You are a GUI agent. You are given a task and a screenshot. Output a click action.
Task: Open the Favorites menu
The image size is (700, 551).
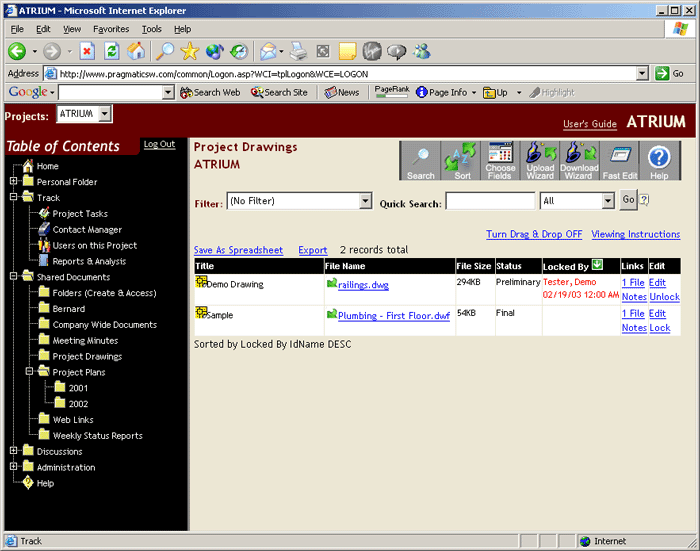pyautogui.click(x=111, y=29)
